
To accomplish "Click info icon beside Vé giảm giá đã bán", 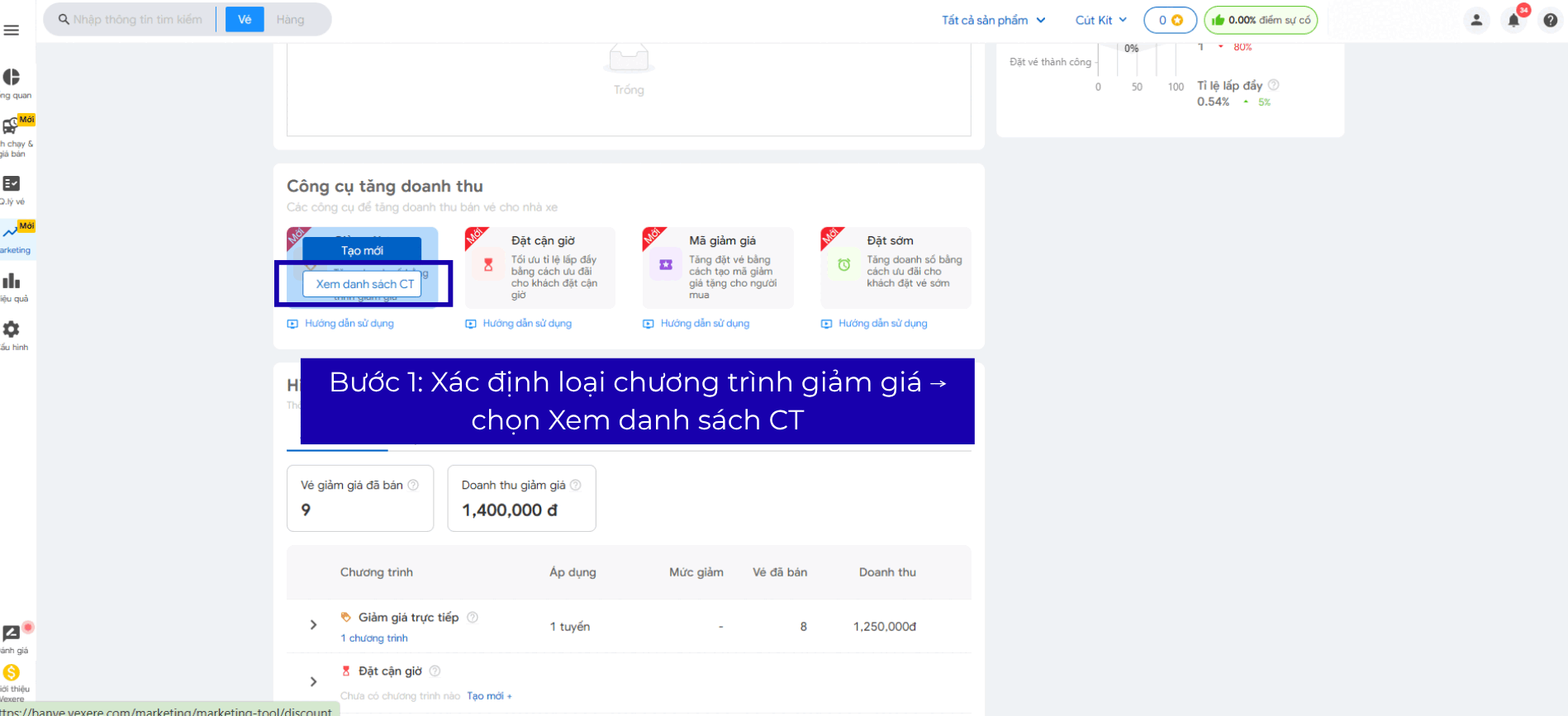I will coord(413,486).
